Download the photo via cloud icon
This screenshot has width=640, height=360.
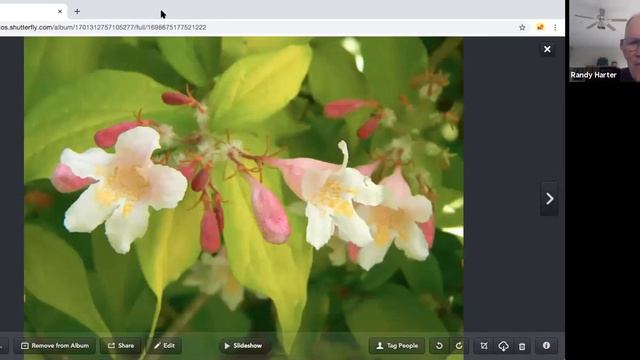pos(503,346)
